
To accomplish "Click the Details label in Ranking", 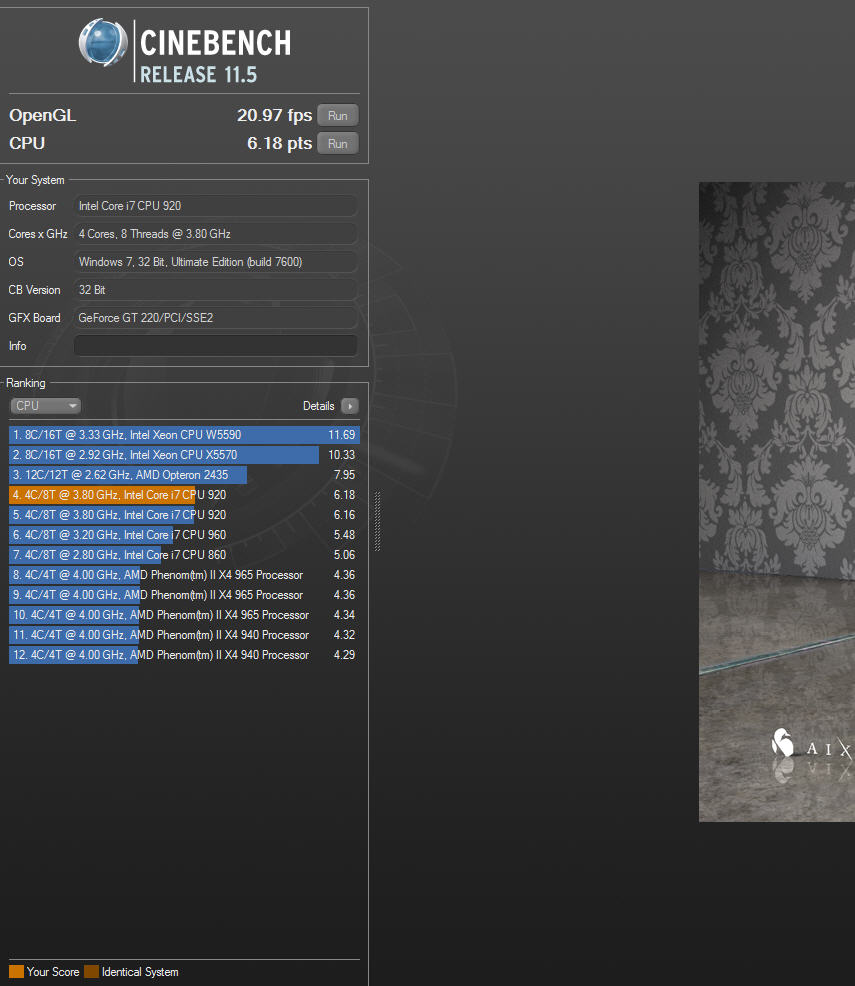I will coord(319,406).
